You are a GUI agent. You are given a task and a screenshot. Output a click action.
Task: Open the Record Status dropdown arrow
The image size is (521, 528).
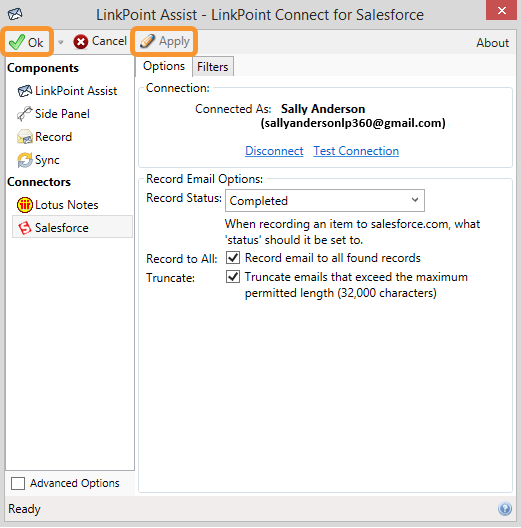point(415,200)
